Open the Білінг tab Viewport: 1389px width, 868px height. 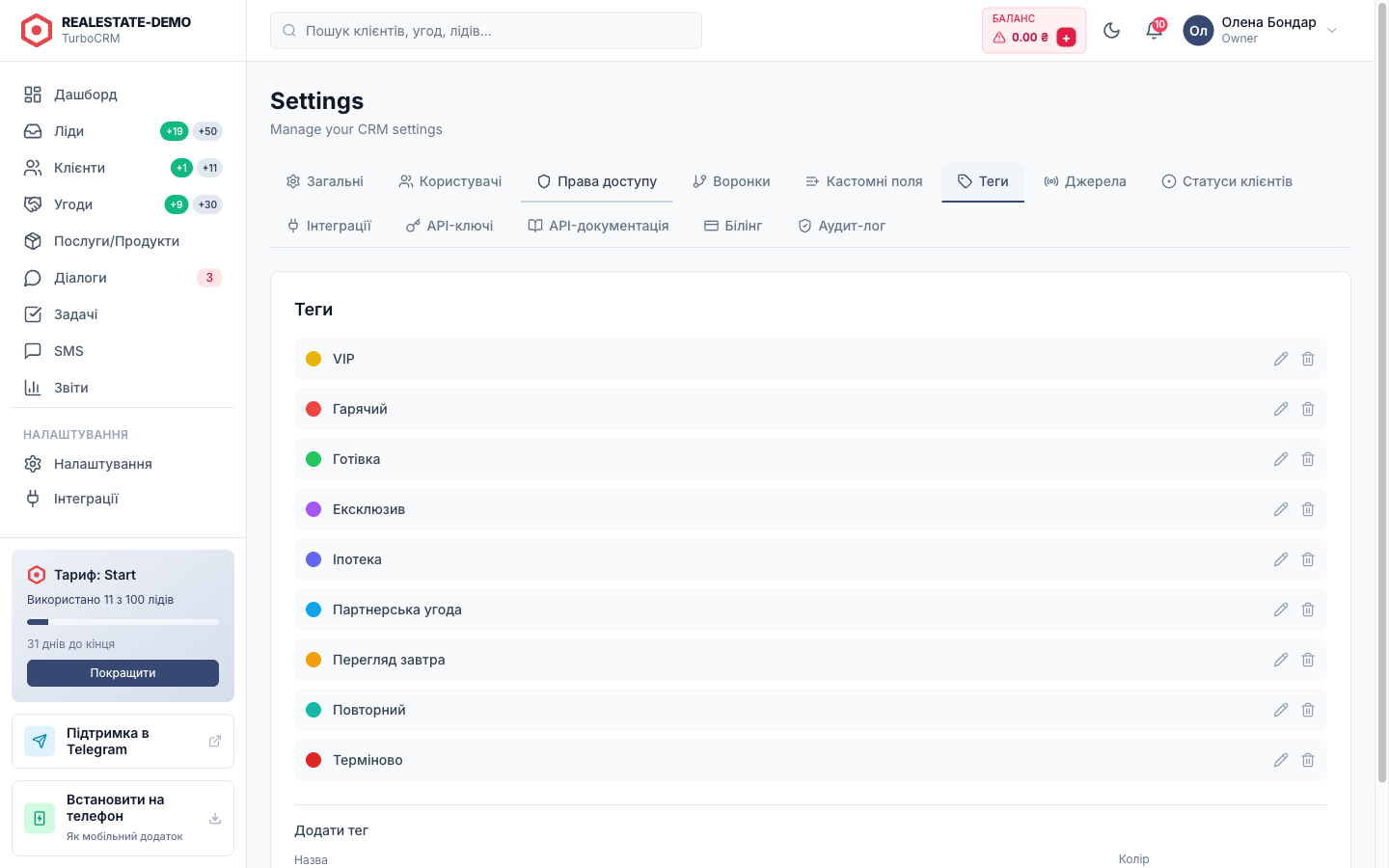point(733,226)
